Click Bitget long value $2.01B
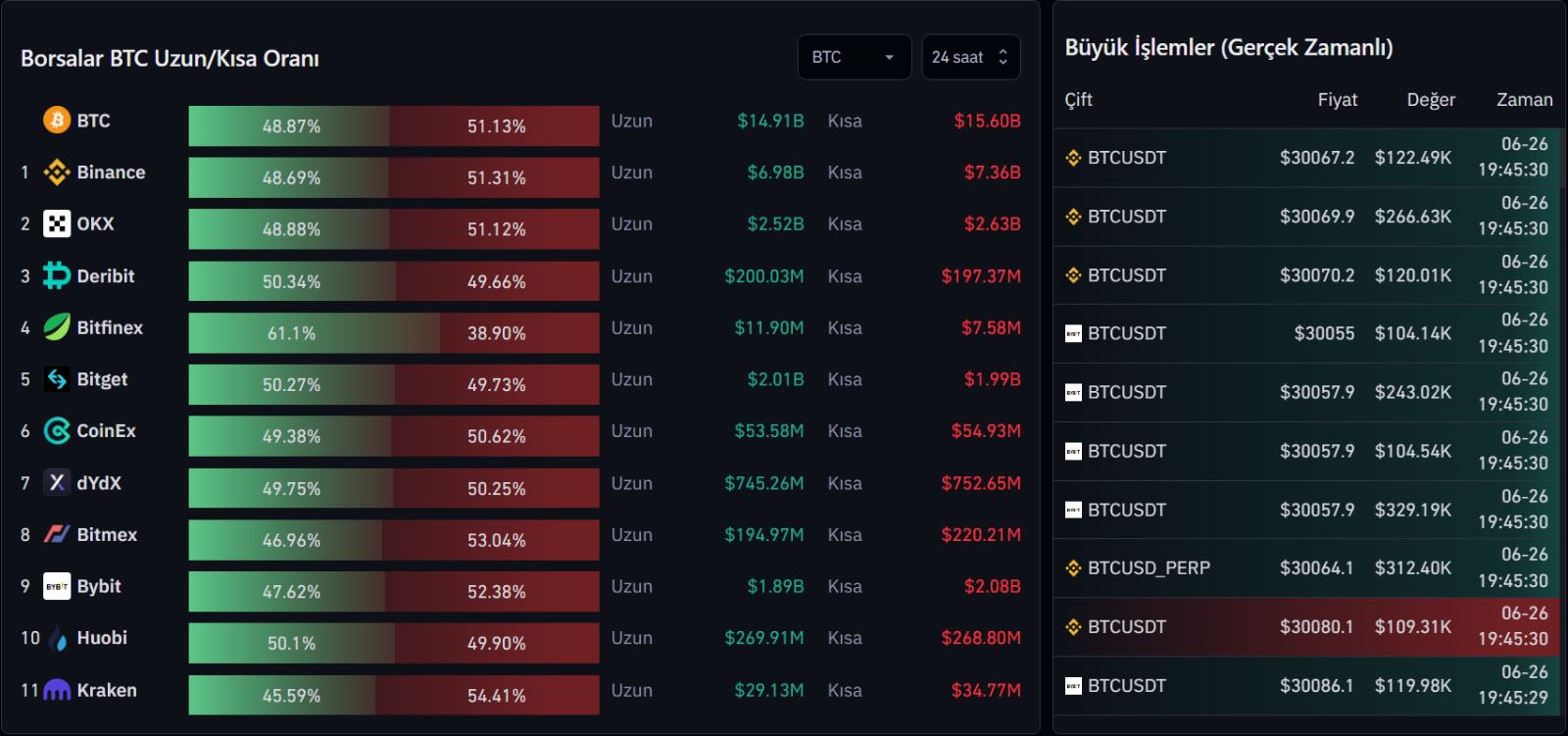The image size is (1568, 736). (x=775, y=379)
